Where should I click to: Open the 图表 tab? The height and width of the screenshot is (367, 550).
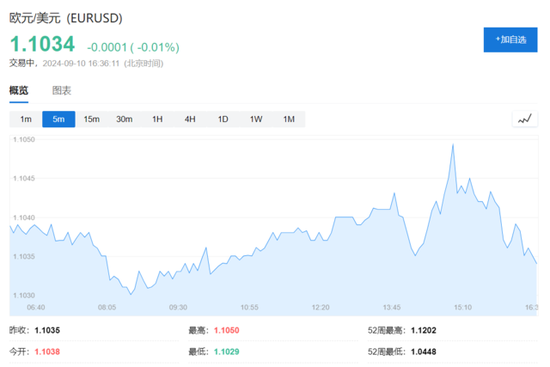click(62, 91)
